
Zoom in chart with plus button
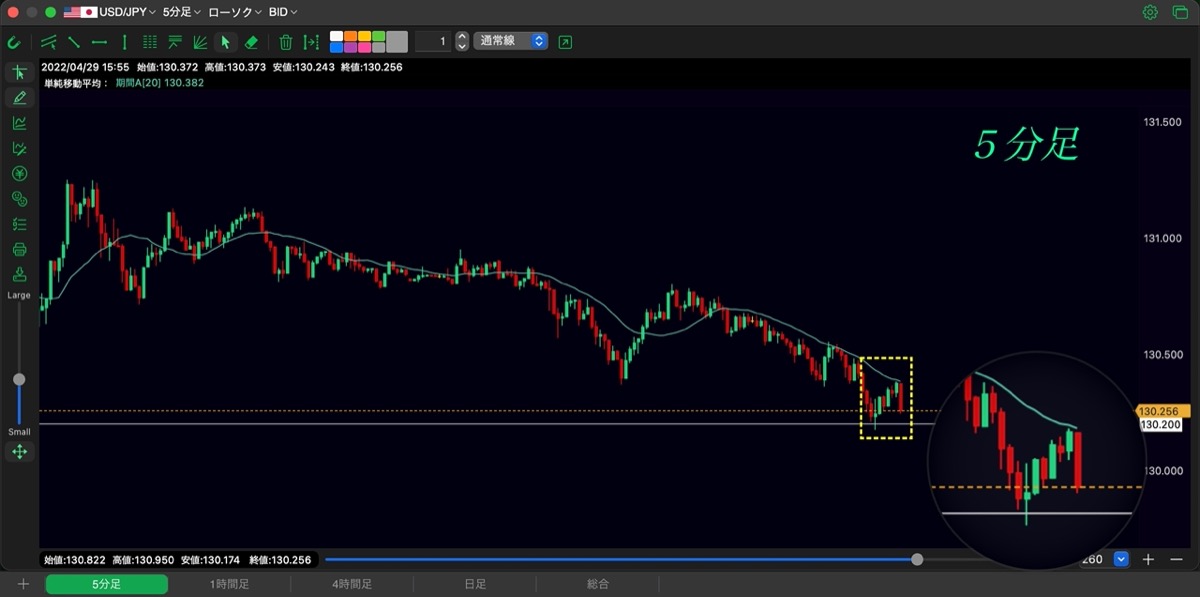(x=1149, y=560)
